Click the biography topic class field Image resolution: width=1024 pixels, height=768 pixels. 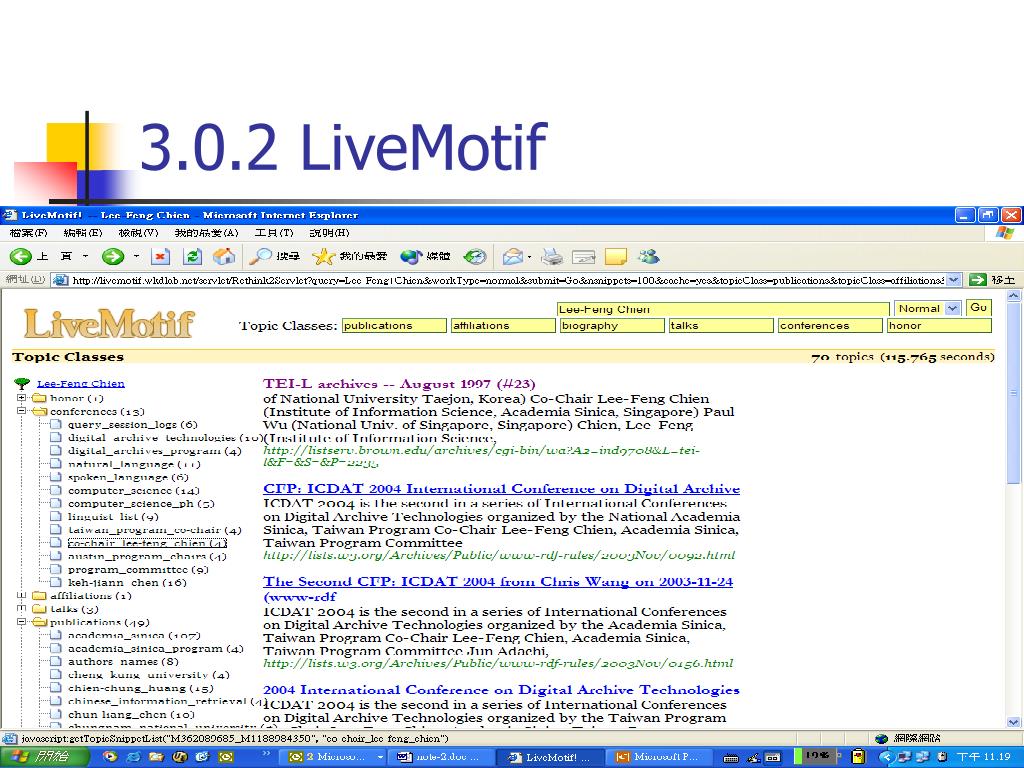(612, 325)
